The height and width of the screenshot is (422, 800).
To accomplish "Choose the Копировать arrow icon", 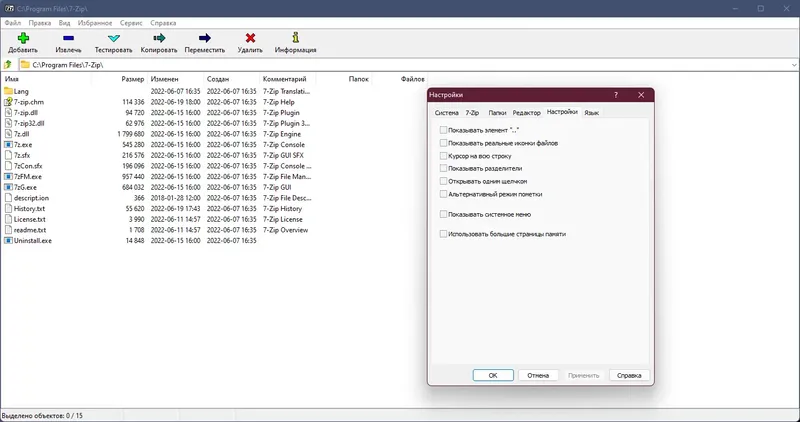I will 159,38.
